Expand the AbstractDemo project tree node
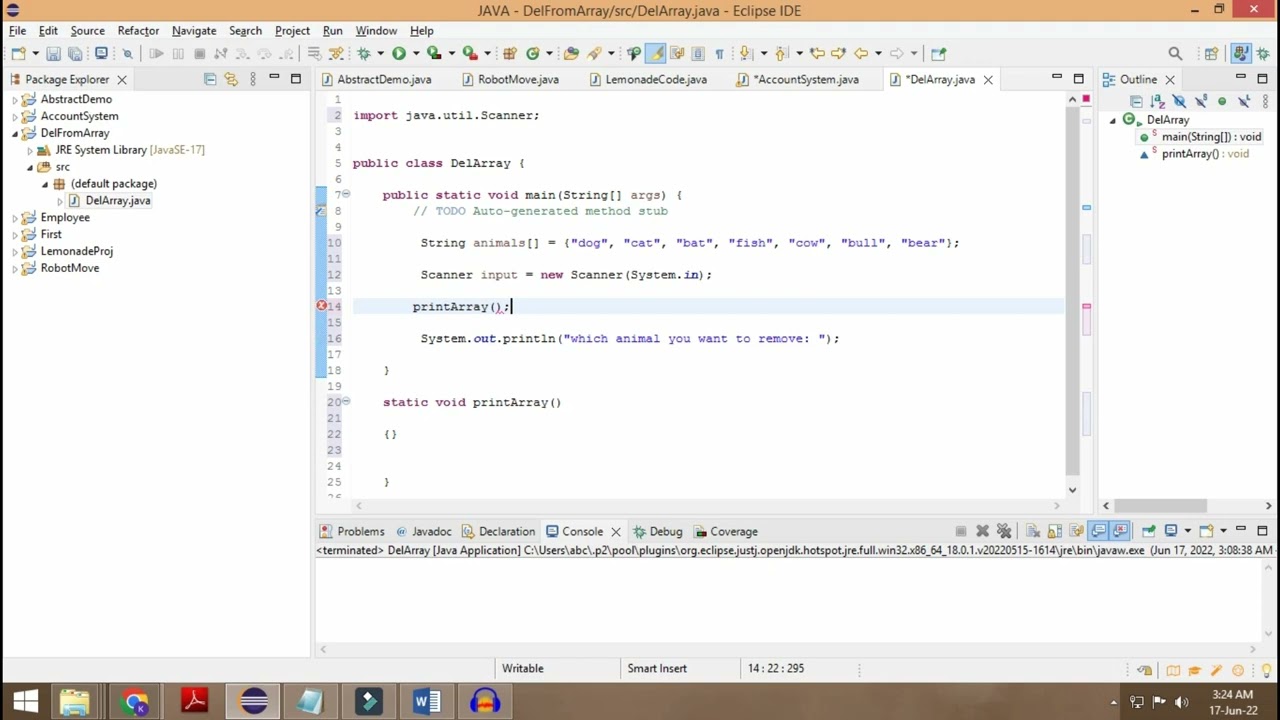Screen dimensions: 1280x720 coord(15,100)
